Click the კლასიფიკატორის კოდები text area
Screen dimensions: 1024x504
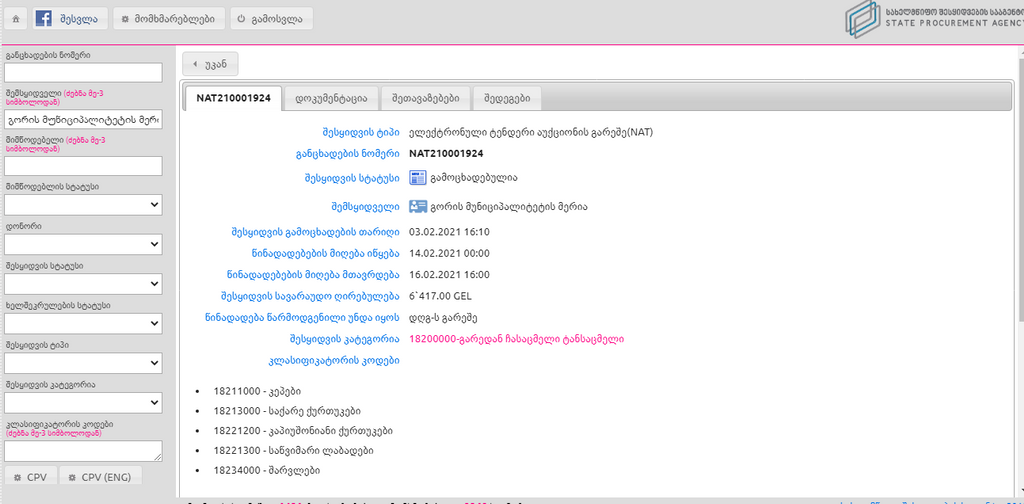83,451
